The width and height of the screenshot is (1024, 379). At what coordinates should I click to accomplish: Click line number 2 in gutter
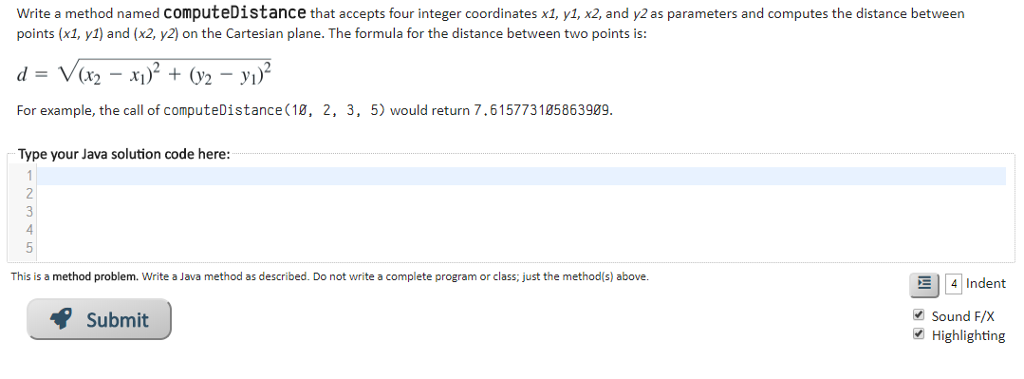29,193
